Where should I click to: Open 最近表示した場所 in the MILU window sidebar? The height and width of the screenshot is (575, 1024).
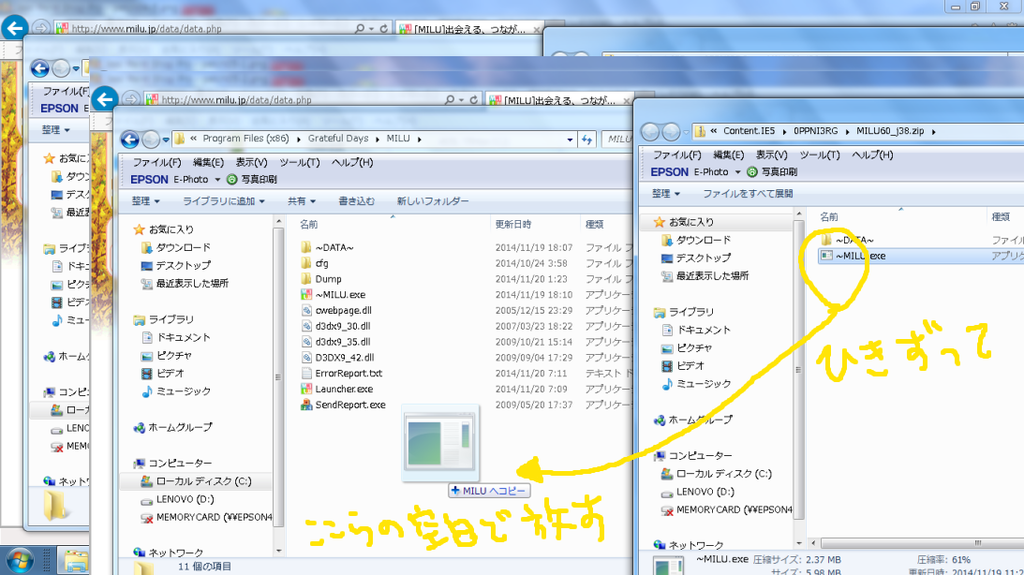[x=185, y=284]
